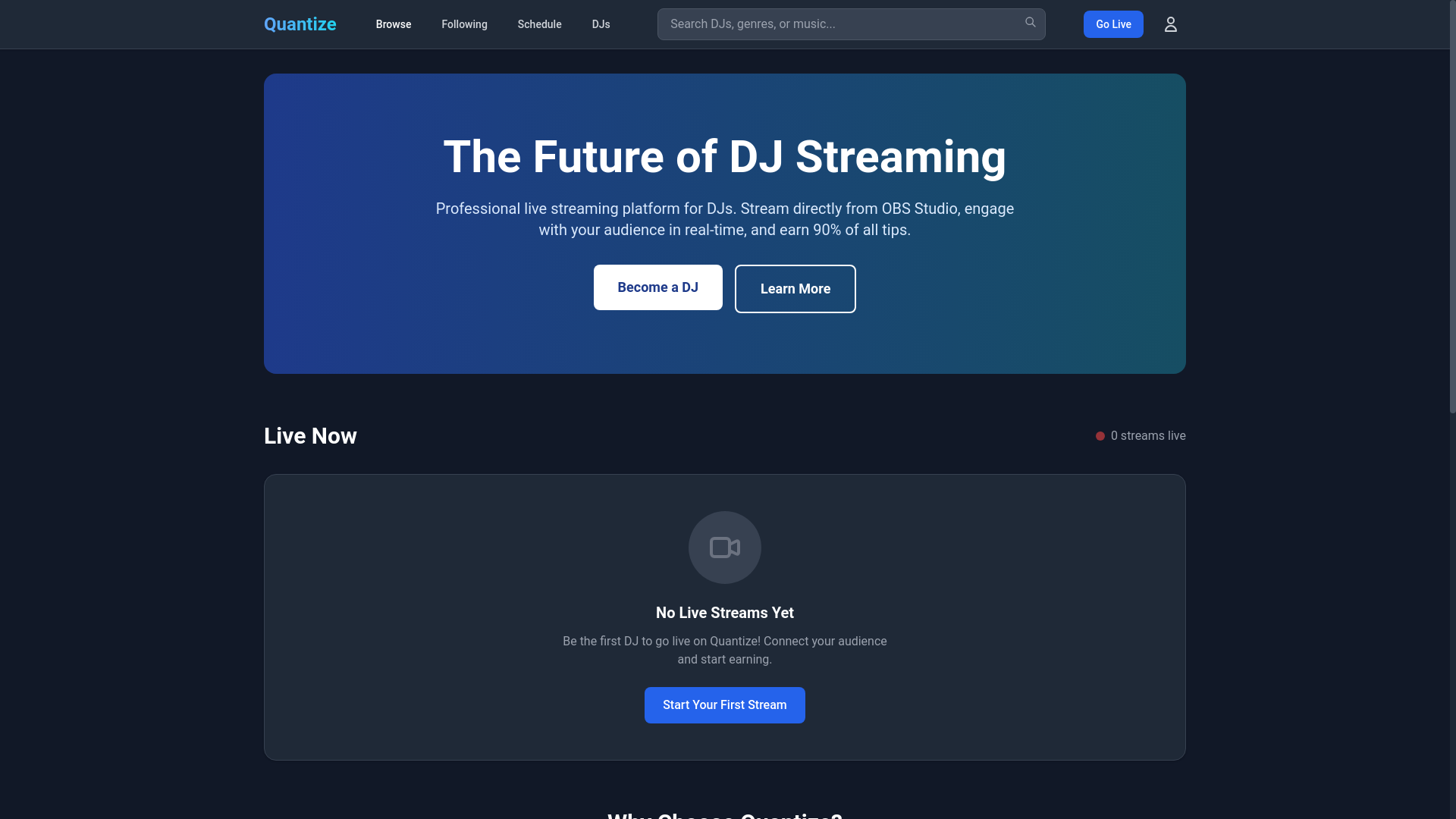The width and height of the screenshot is (1456, 819).
Task: Focus the Search DJs, genres input field
Action: (852, 24)
